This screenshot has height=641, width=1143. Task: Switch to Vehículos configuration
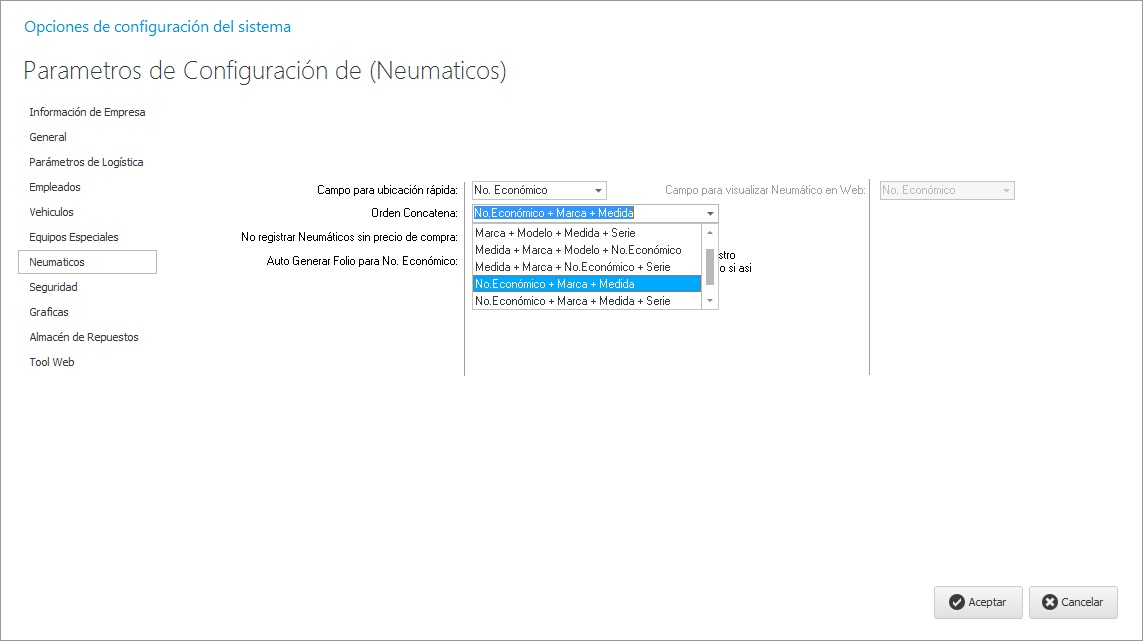51,212
